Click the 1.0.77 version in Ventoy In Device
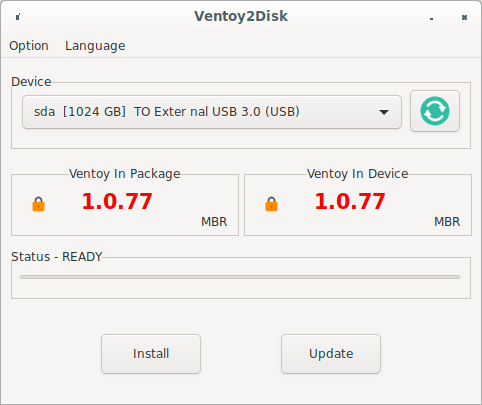 pos(350,201)
